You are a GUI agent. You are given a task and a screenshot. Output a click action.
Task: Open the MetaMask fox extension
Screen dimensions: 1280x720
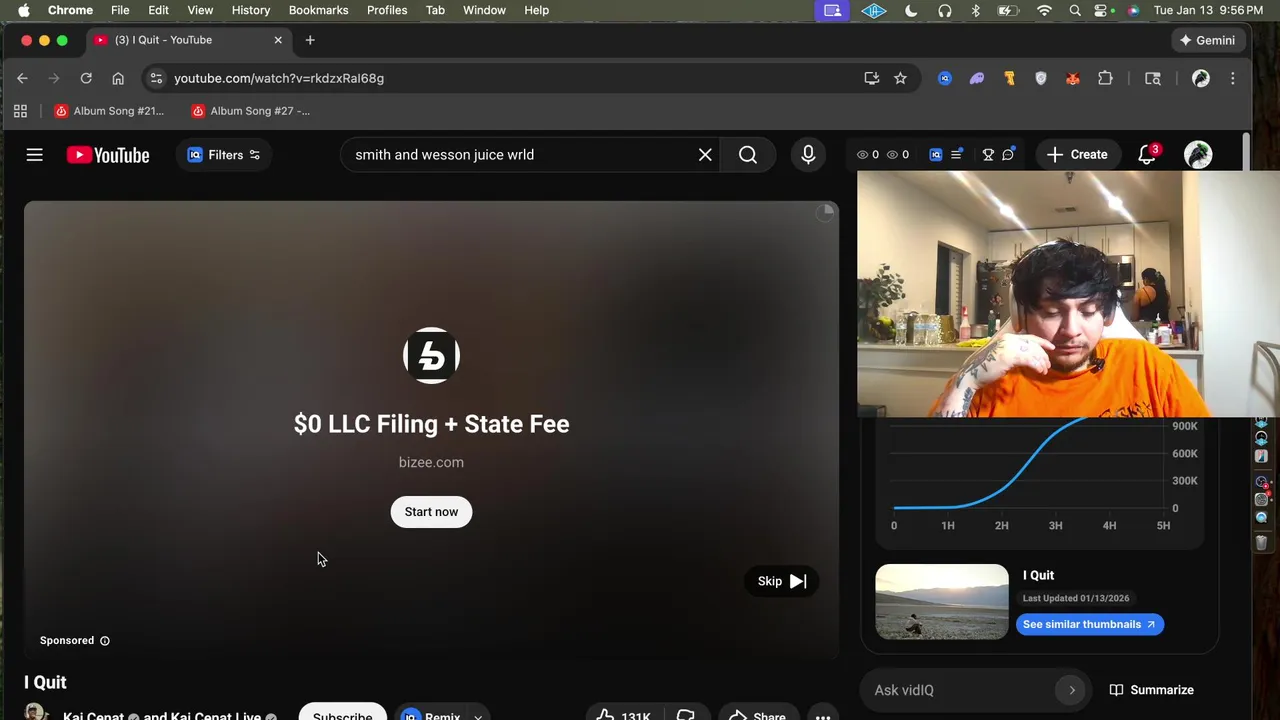click(x=1073, y=78)
